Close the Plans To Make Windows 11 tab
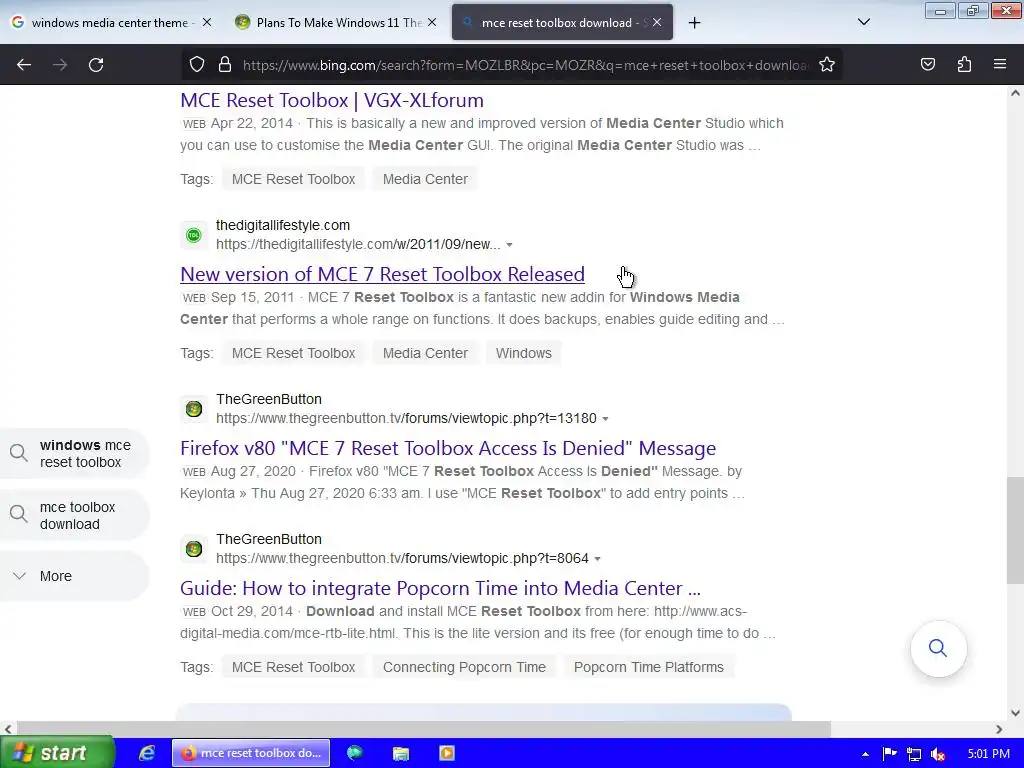Image resolution: width=1024 pixels, height=768 pixels. click(432, 22)
